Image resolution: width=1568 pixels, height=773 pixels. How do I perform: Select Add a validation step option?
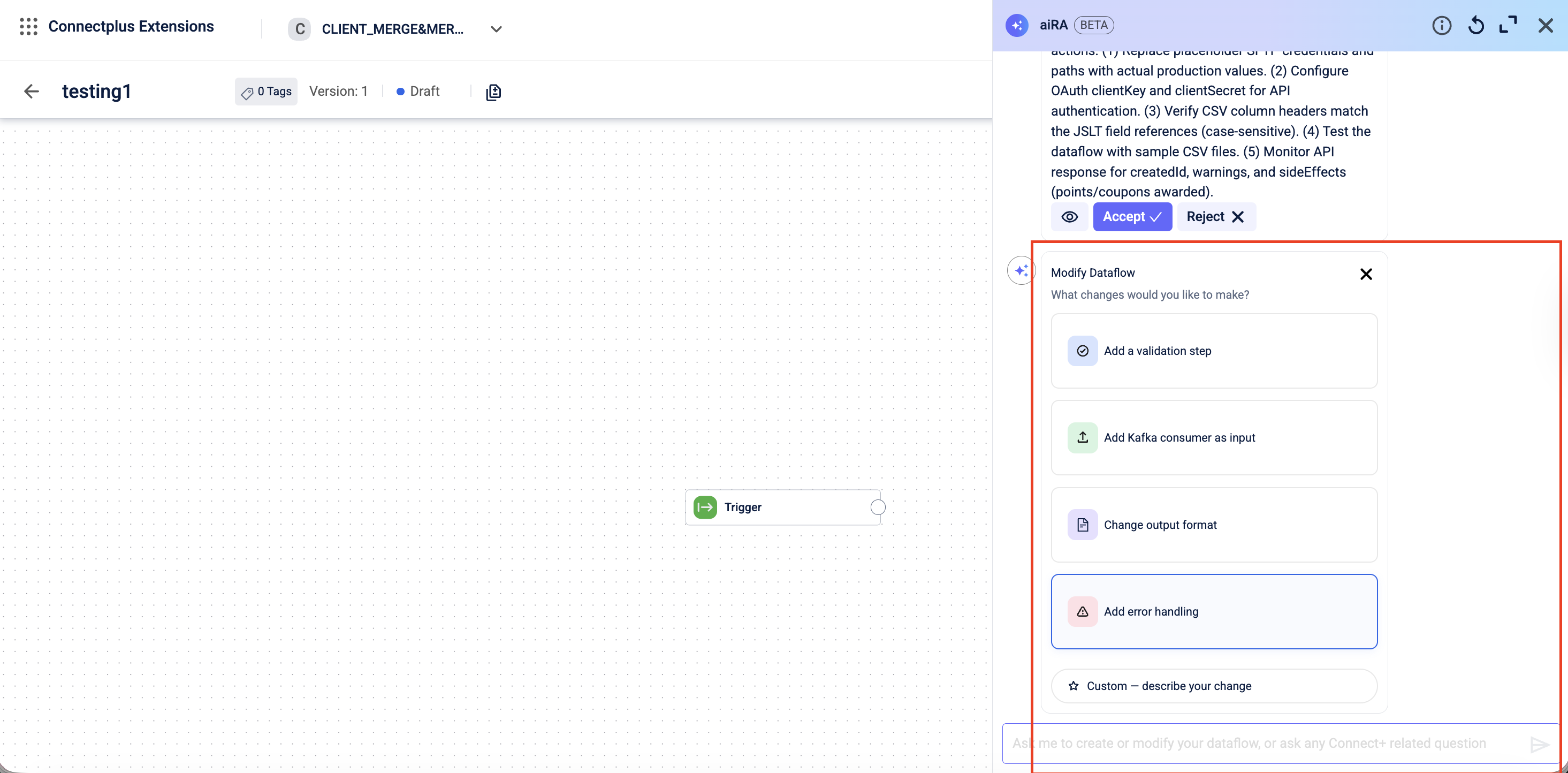click(1213, 351)
